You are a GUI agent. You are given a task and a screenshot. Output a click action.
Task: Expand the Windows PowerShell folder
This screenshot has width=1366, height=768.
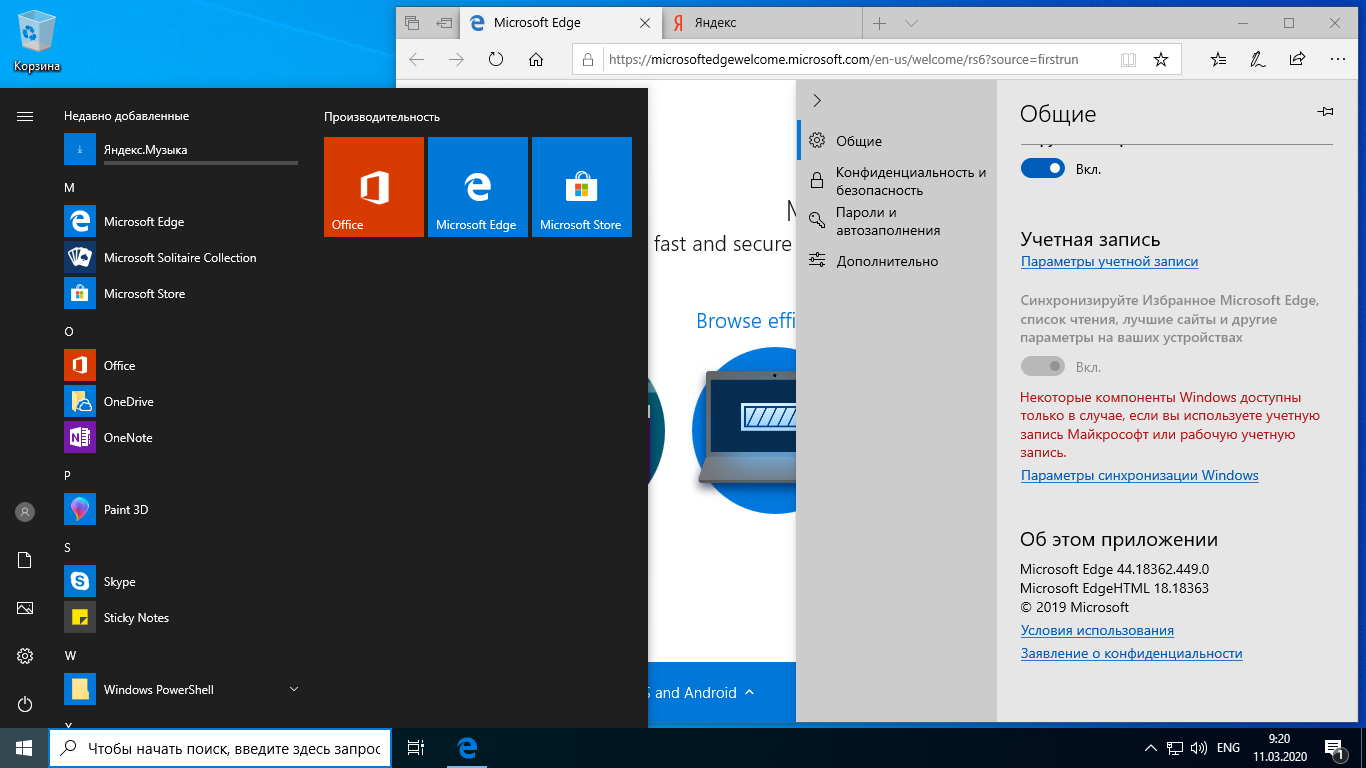tap(293, 689)
